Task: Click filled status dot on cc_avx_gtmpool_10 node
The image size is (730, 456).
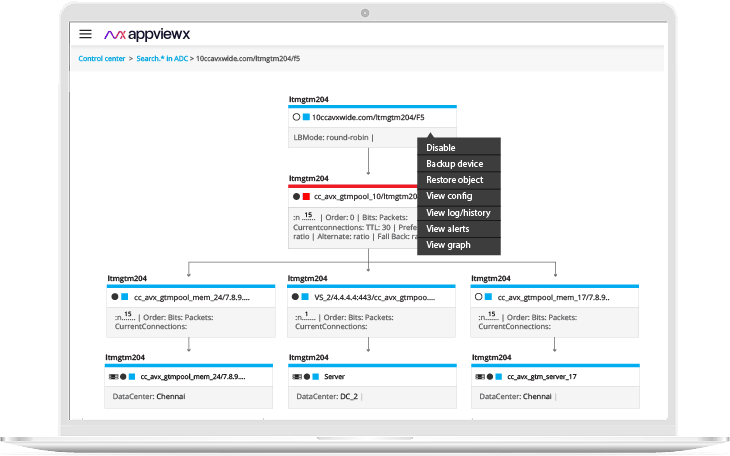Action: (296, 197)
